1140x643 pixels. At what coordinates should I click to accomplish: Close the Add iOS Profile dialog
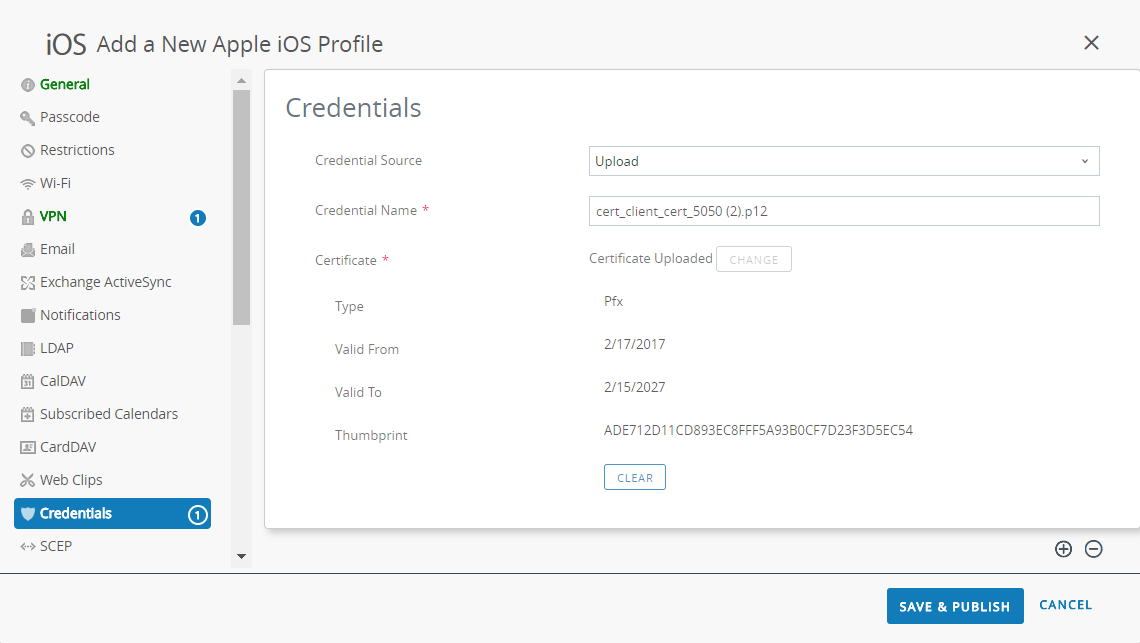(x=1091, y=42)
